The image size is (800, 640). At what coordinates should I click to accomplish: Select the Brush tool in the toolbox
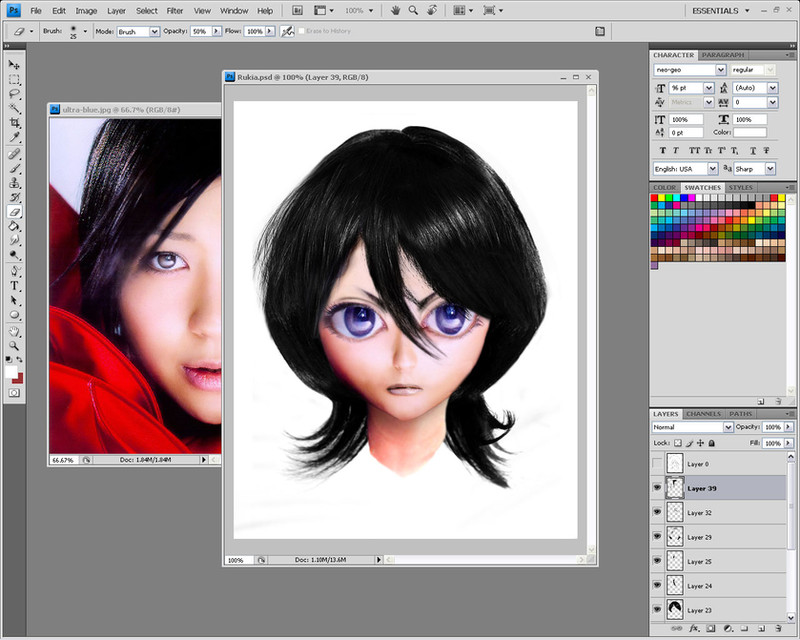coord(14,168)
